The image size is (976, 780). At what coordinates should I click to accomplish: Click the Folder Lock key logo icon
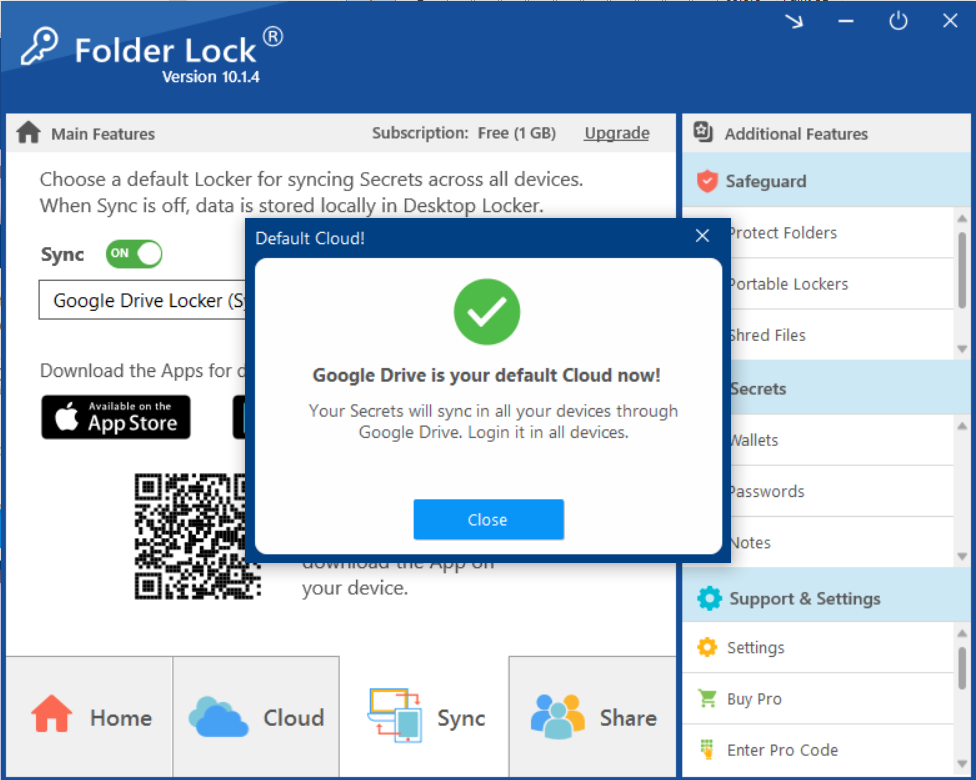[39, 46]
